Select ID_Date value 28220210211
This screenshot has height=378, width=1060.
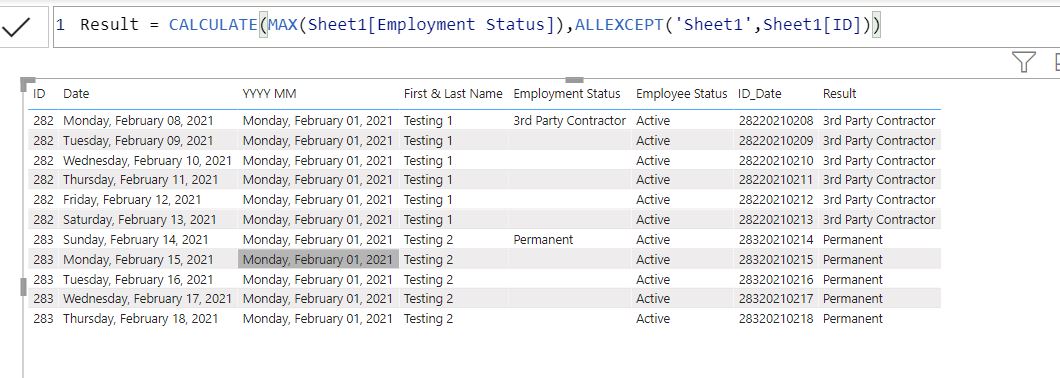coord(776,180)
